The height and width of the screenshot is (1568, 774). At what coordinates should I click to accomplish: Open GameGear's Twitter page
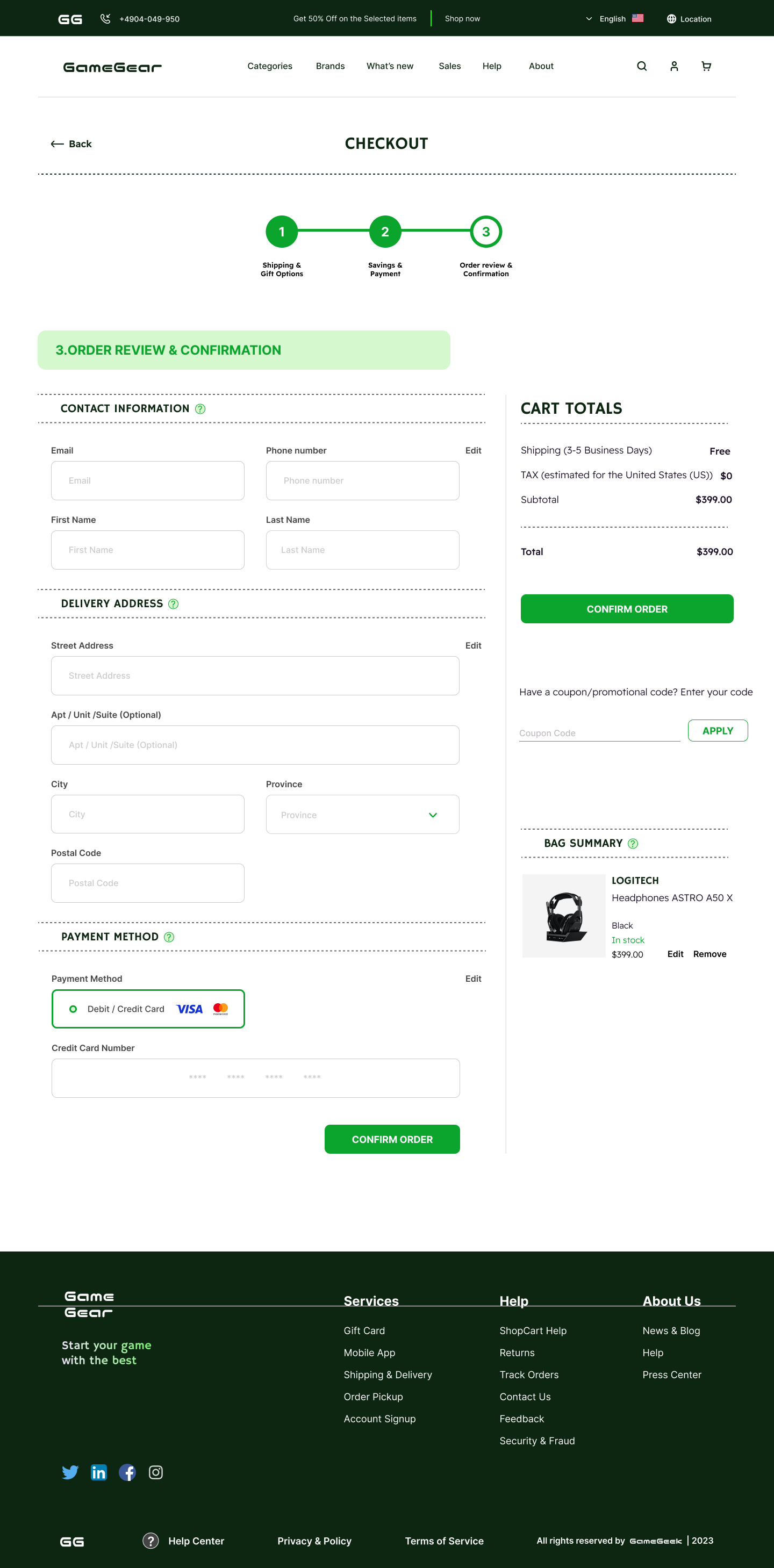click(70, 1472)
